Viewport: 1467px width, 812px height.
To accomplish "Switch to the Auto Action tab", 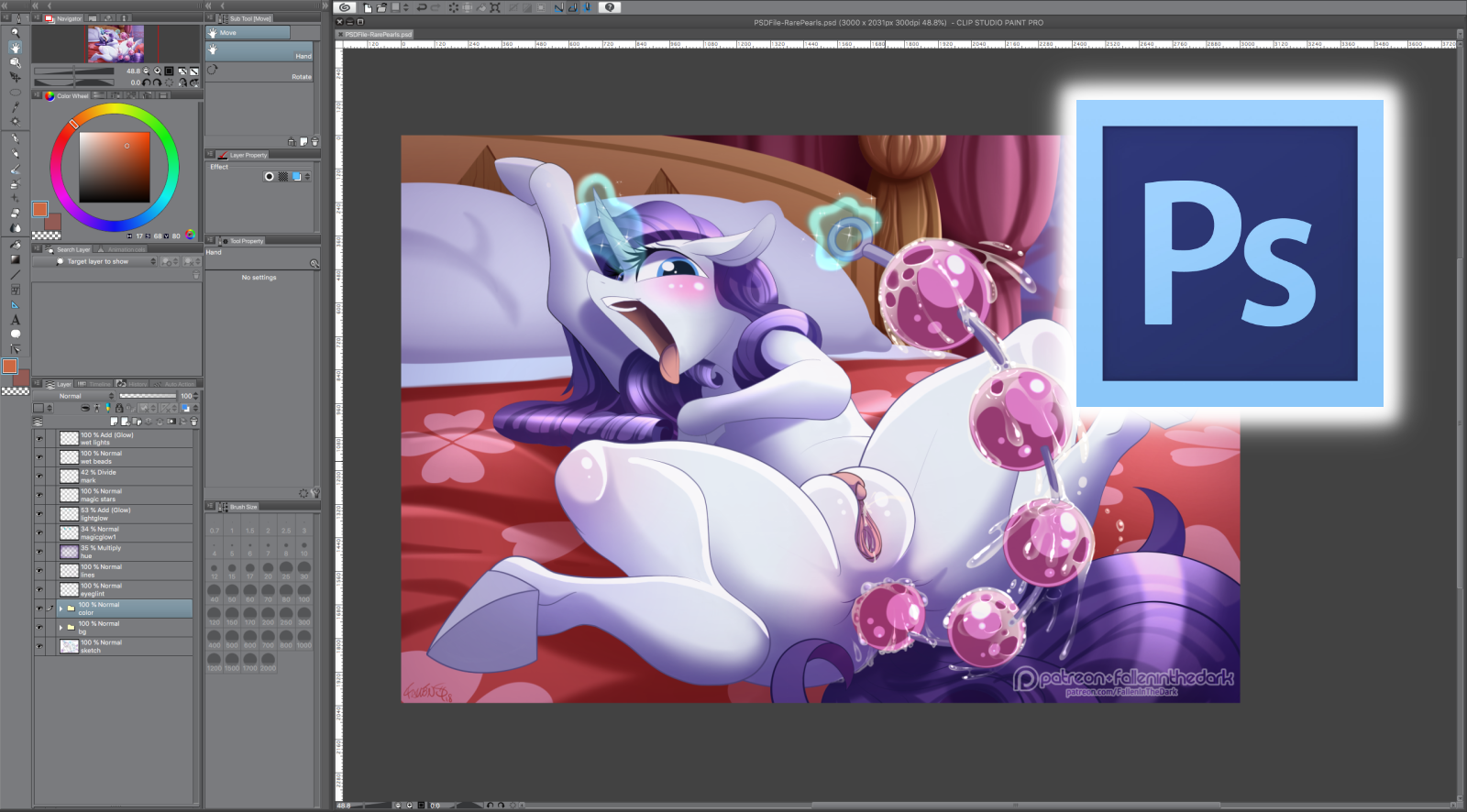I will [174, 384].
